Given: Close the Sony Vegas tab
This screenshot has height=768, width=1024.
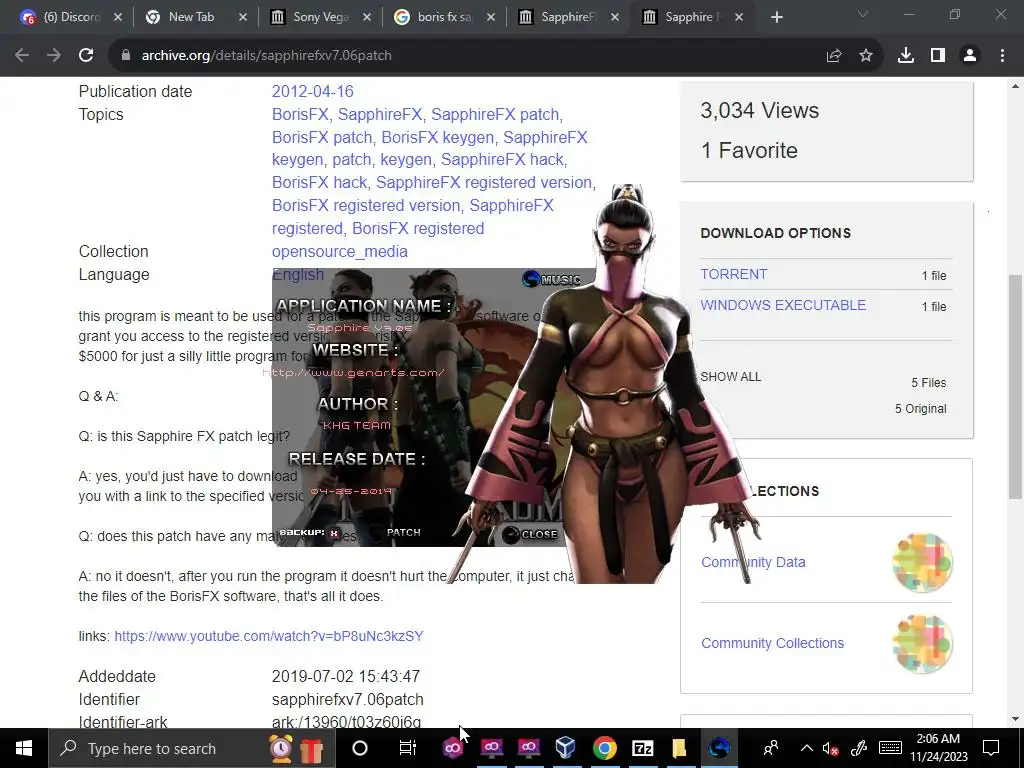Looking at the screenshot, I should (367, 17).
